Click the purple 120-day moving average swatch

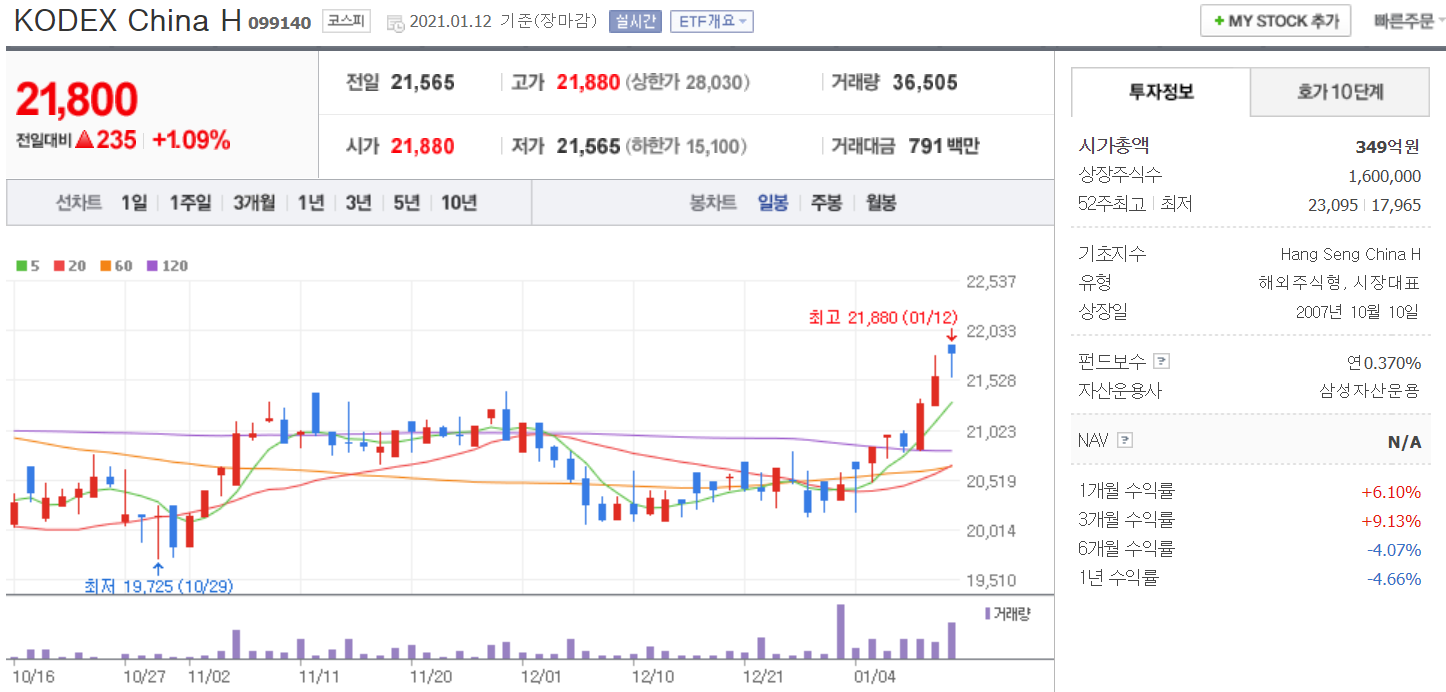(x=152, y=266)
